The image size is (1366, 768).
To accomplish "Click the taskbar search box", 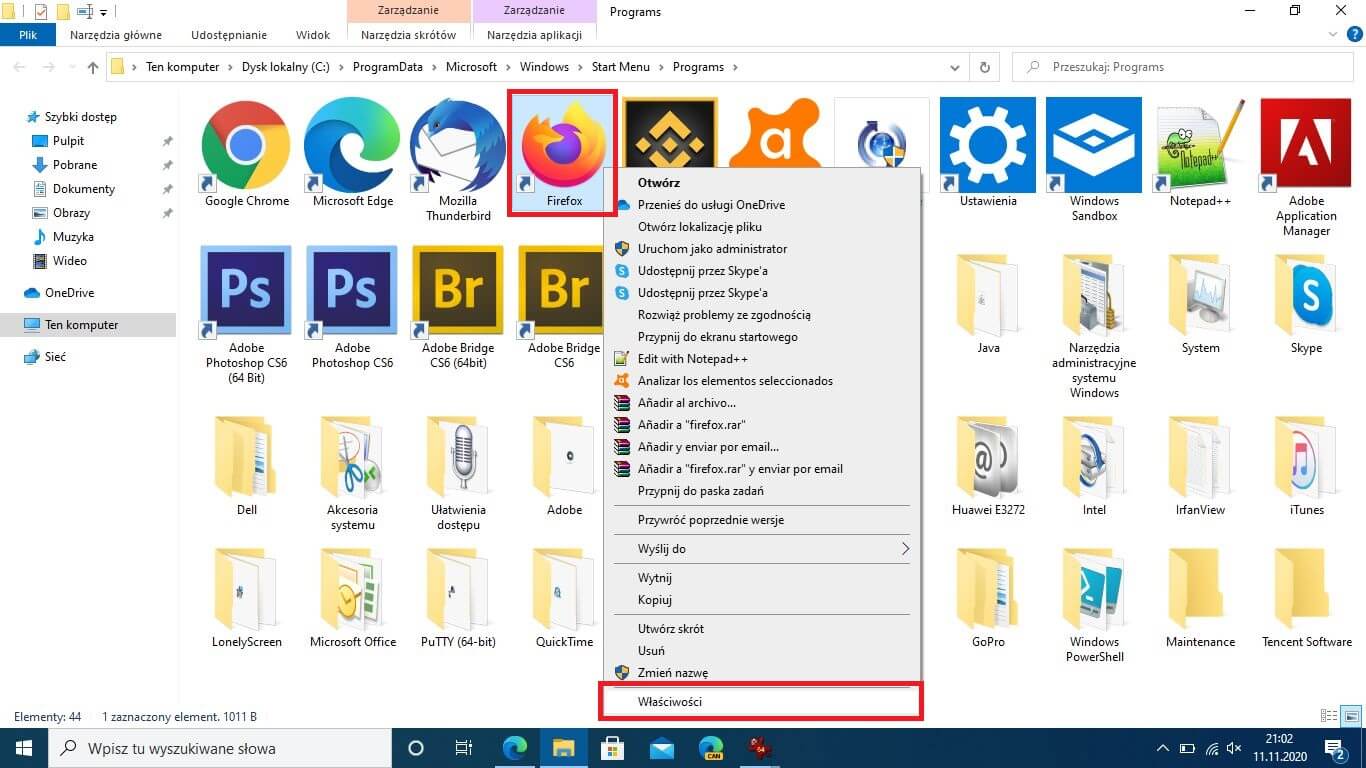I will pos(220,748).
